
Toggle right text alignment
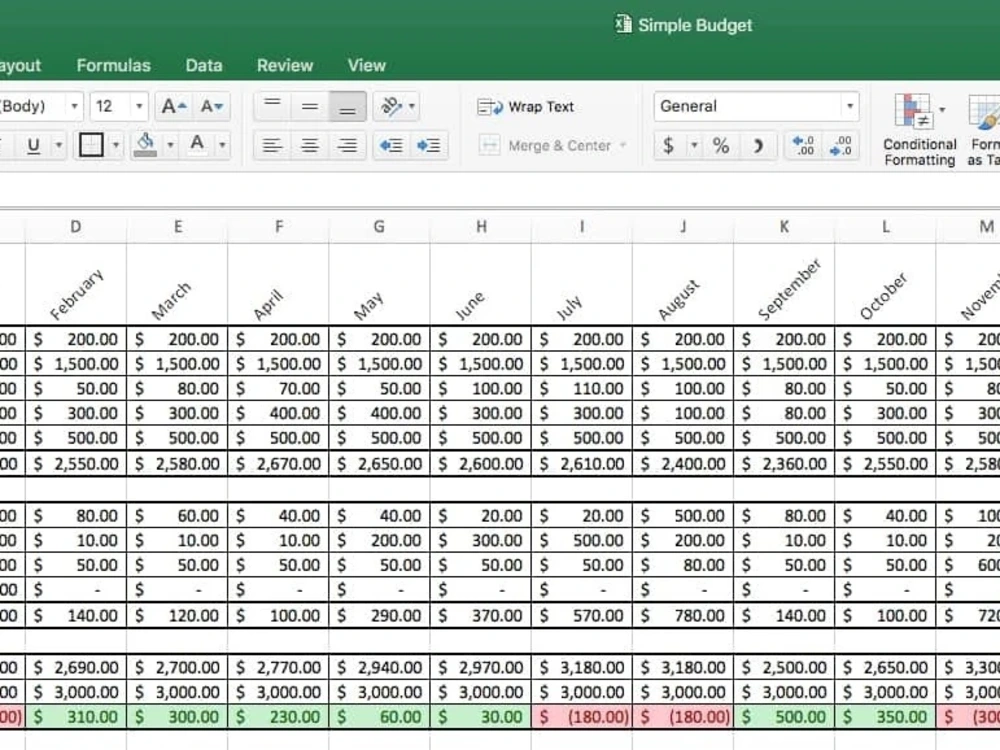[347, 145]
